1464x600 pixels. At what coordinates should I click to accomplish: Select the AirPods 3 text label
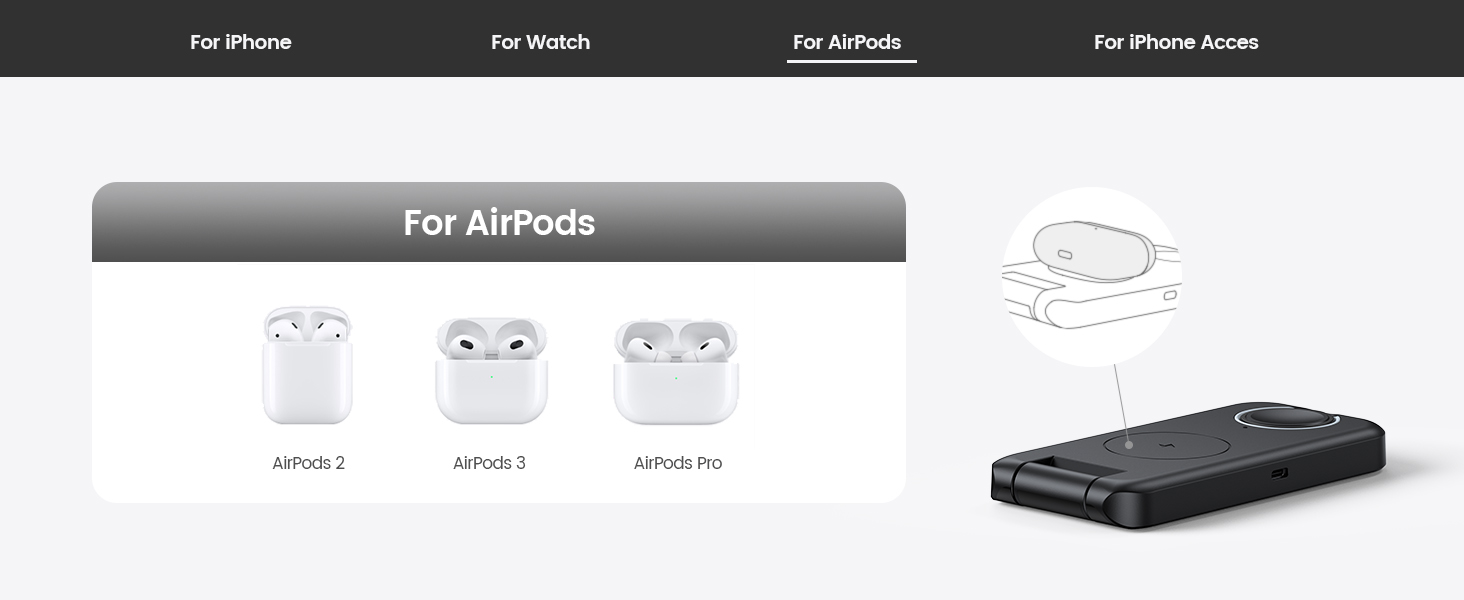tap(489, 463)
